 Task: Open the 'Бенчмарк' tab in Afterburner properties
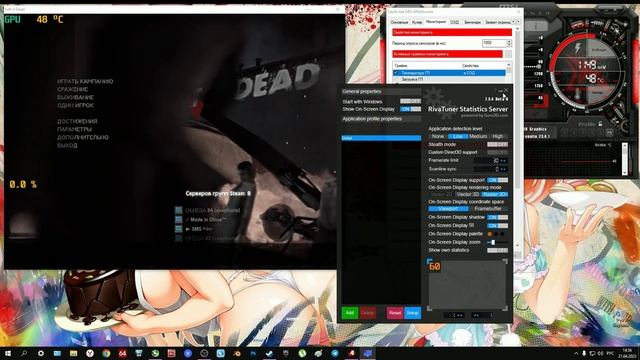coord(472,22)
